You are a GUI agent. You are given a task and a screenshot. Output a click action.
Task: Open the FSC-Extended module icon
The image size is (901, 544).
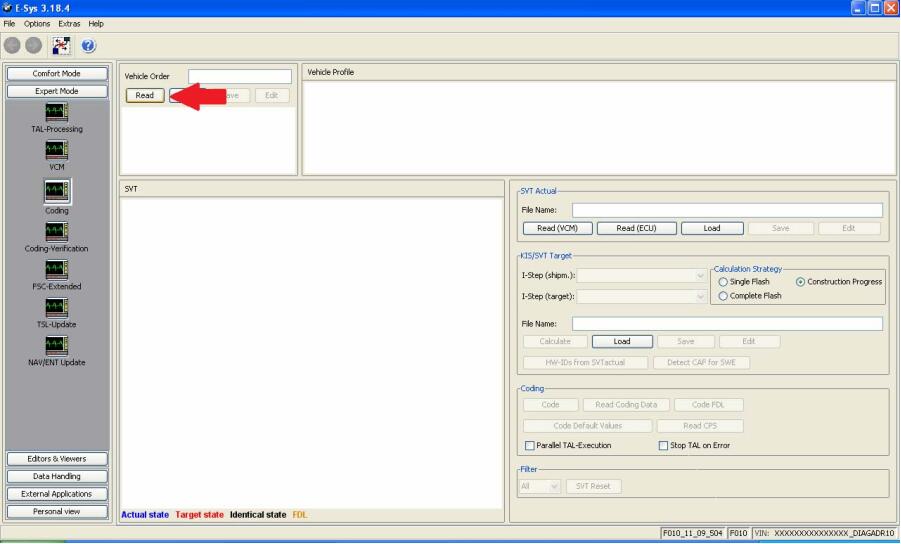coord(56,269)
